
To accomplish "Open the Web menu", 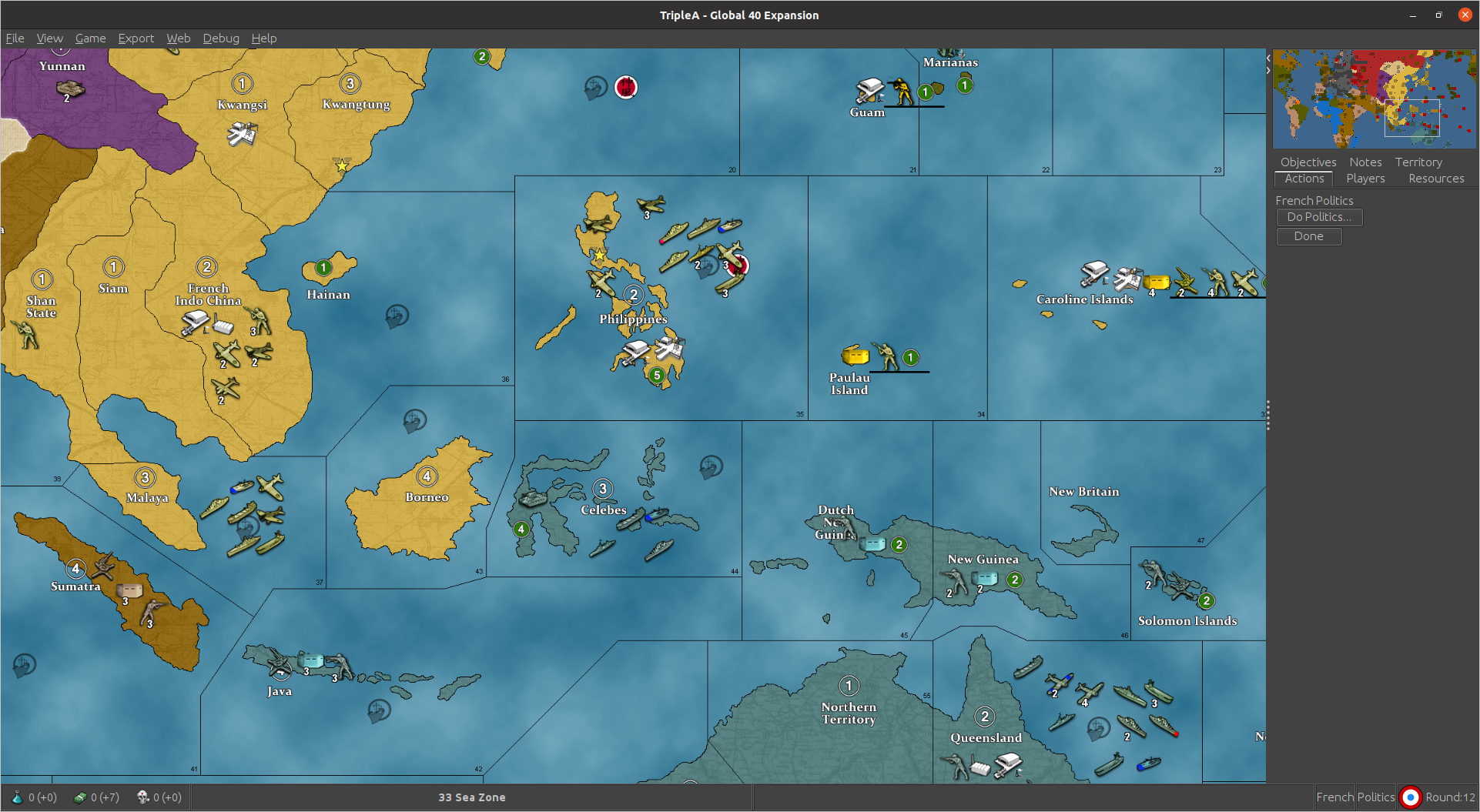I will tap(178, 38).
